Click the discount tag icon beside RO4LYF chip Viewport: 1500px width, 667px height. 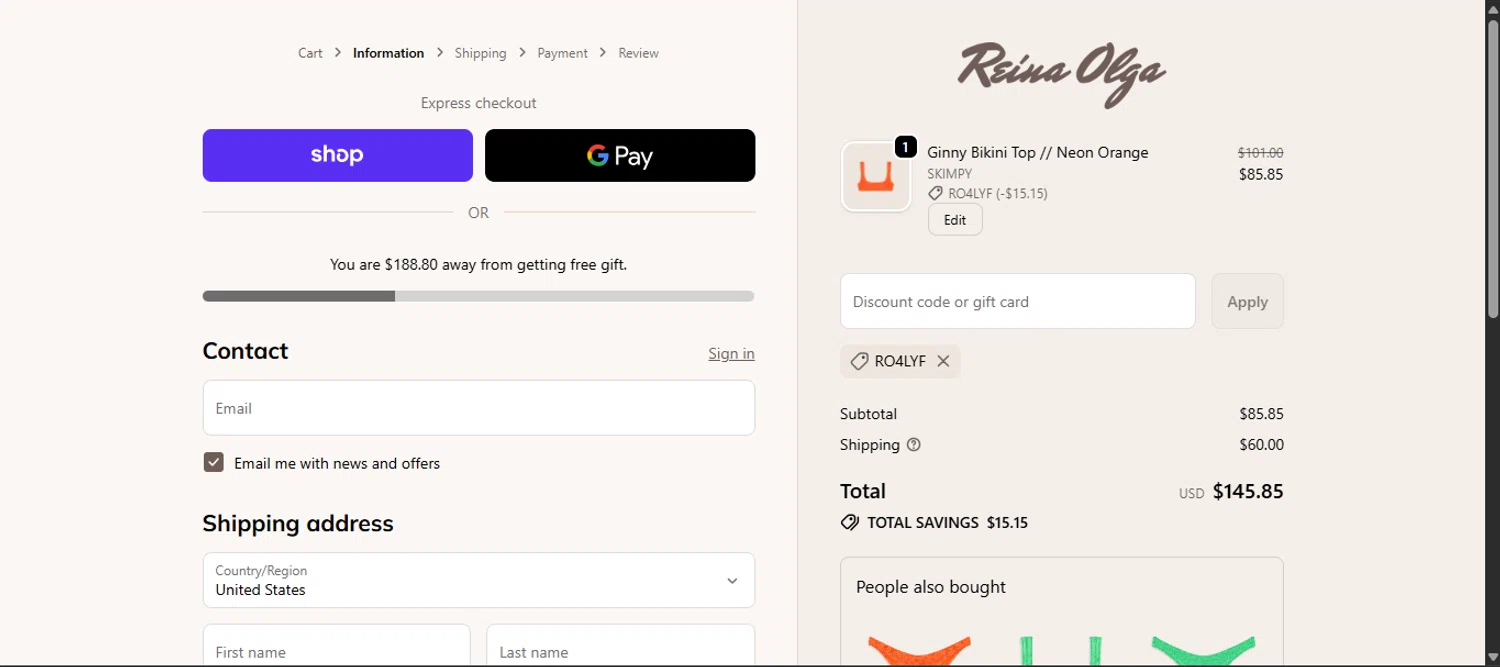coord(859,362)
